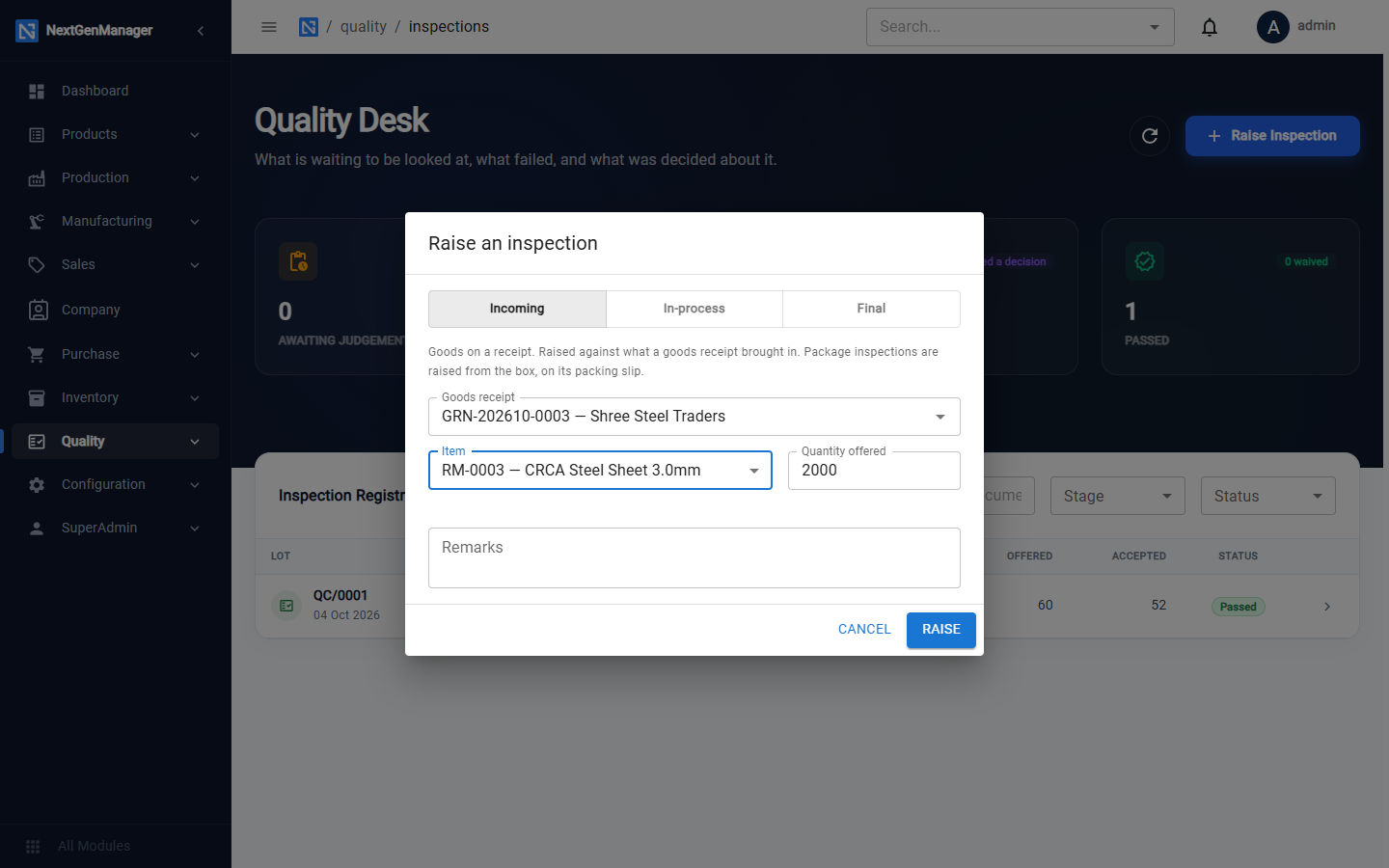The height and width of the screenshot is (868, 1389).
Task: Click the SuperAdmin person icon
Action: pyautogui.click(x=37, y=529)
